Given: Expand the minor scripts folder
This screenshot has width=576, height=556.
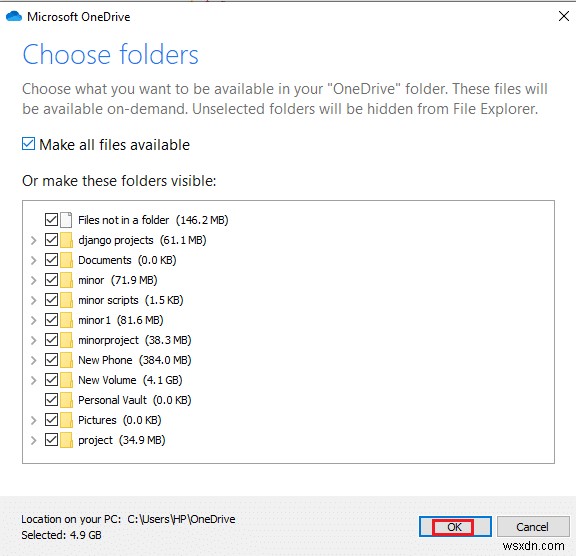Looking at the screenshot, I should [33, 300].
